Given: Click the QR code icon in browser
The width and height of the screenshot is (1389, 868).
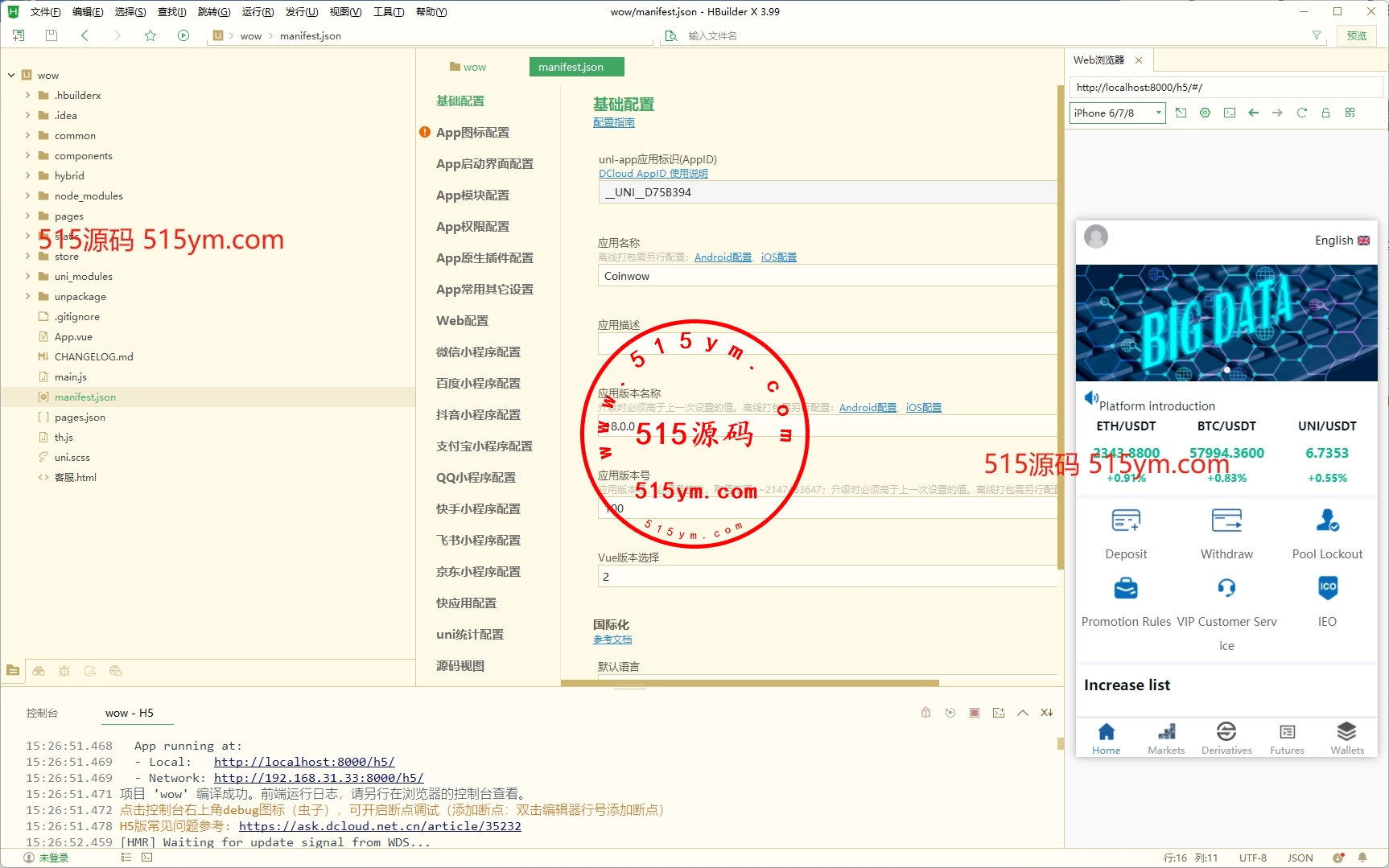Looking at the screenshot, I should (x=1350, y=113).
